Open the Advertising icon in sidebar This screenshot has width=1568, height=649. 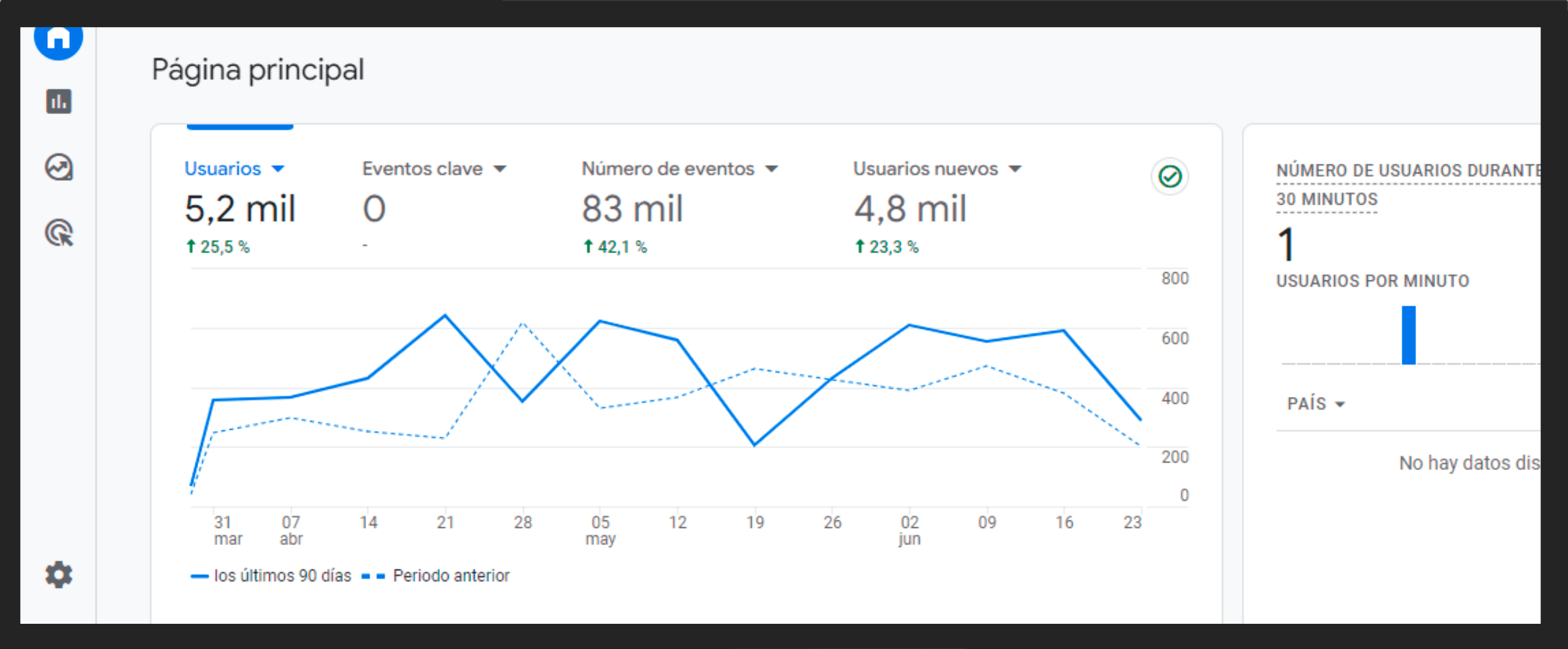[59, 234]
